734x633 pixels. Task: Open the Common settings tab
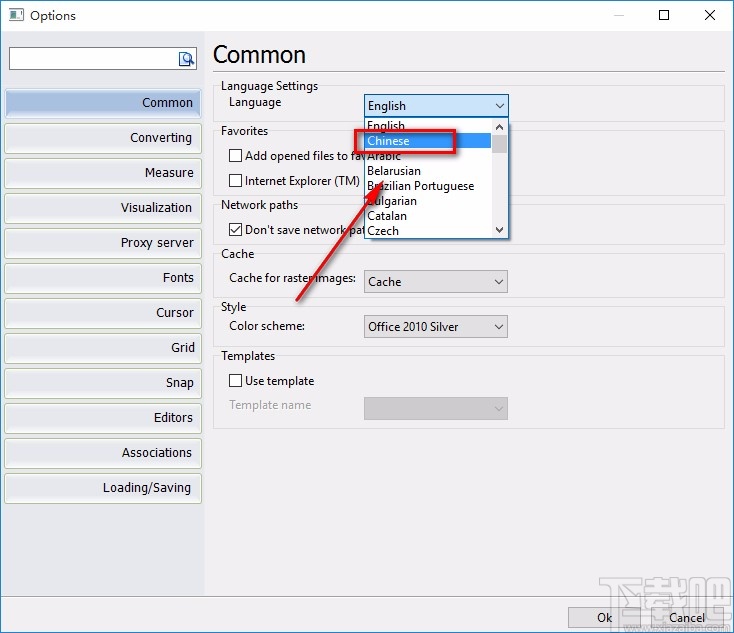coord(103,103)
